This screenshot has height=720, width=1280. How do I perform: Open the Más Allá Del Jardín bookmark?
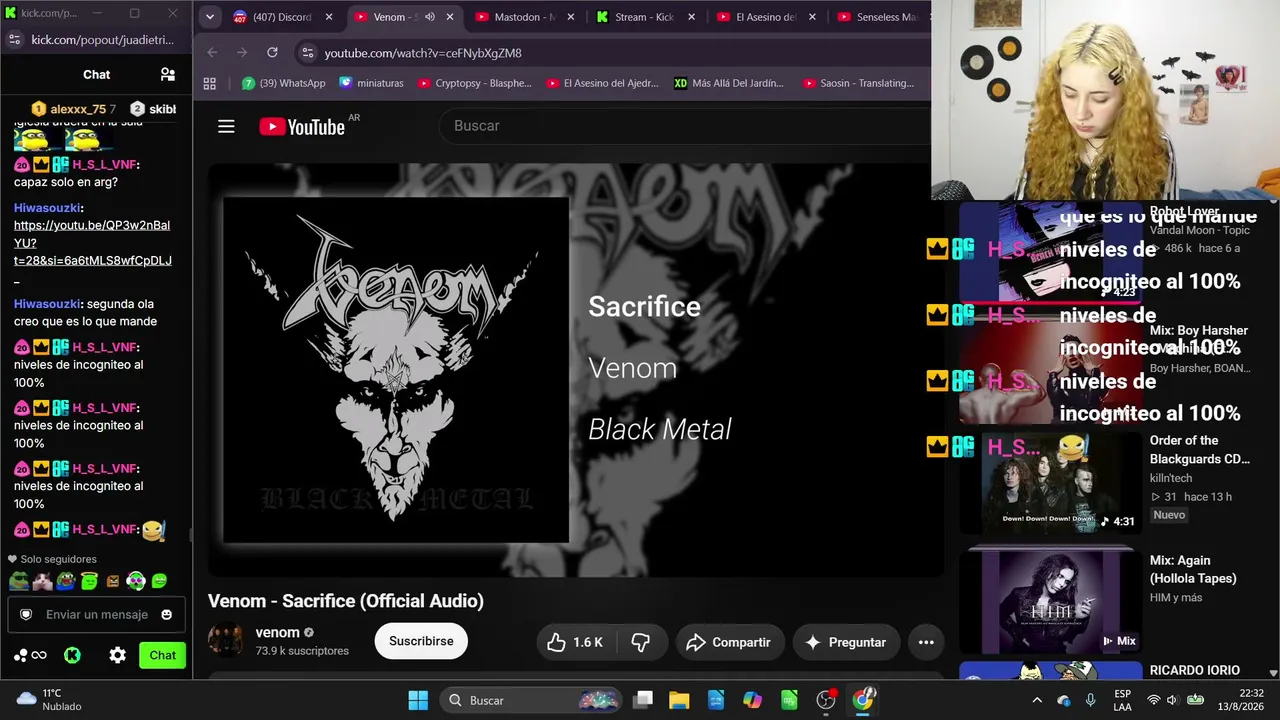pos(729,83)
